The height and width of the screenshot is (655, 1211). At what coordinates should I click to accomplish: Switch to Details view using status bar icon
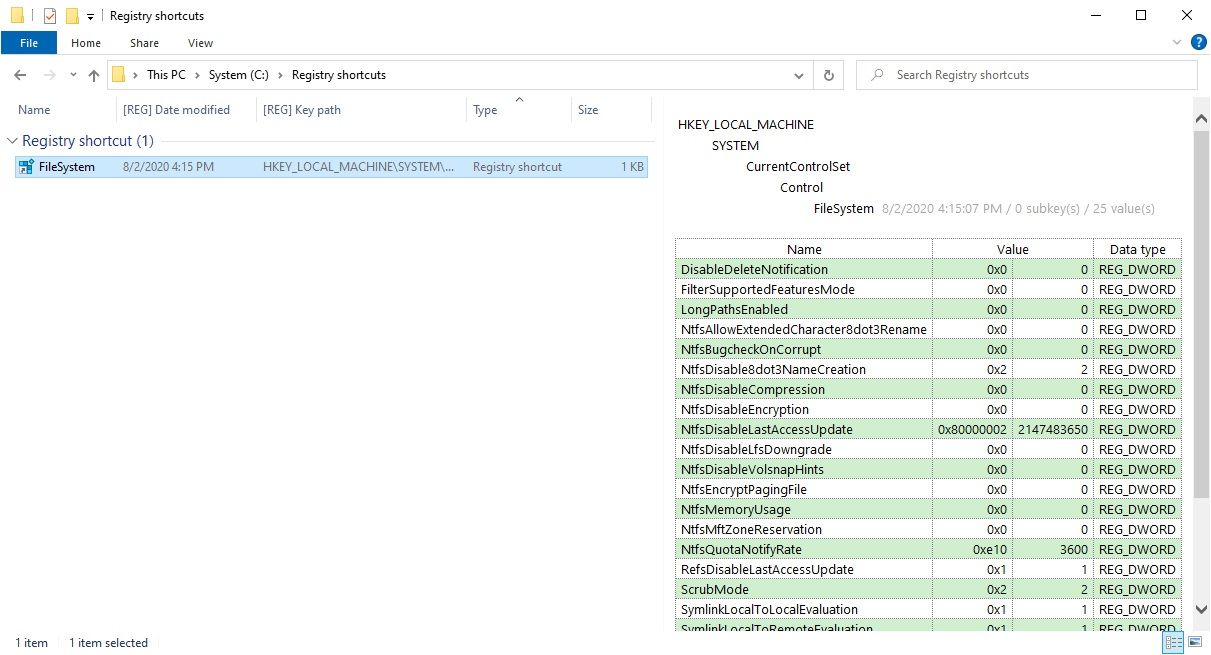1173,643
